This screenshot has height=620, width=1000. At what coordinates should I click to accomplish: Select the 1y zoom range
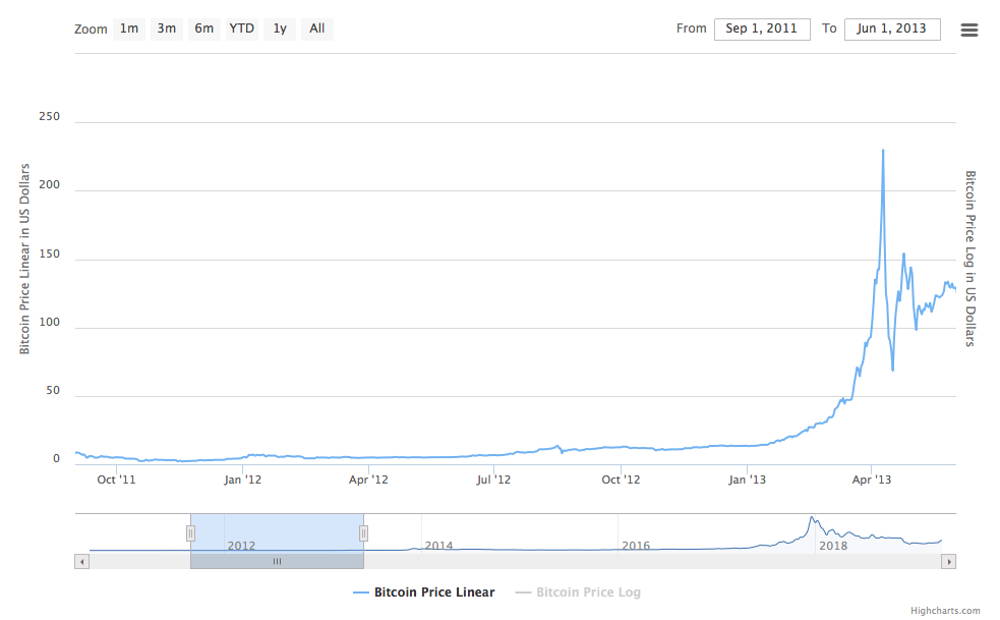click(x=279, y=29)
